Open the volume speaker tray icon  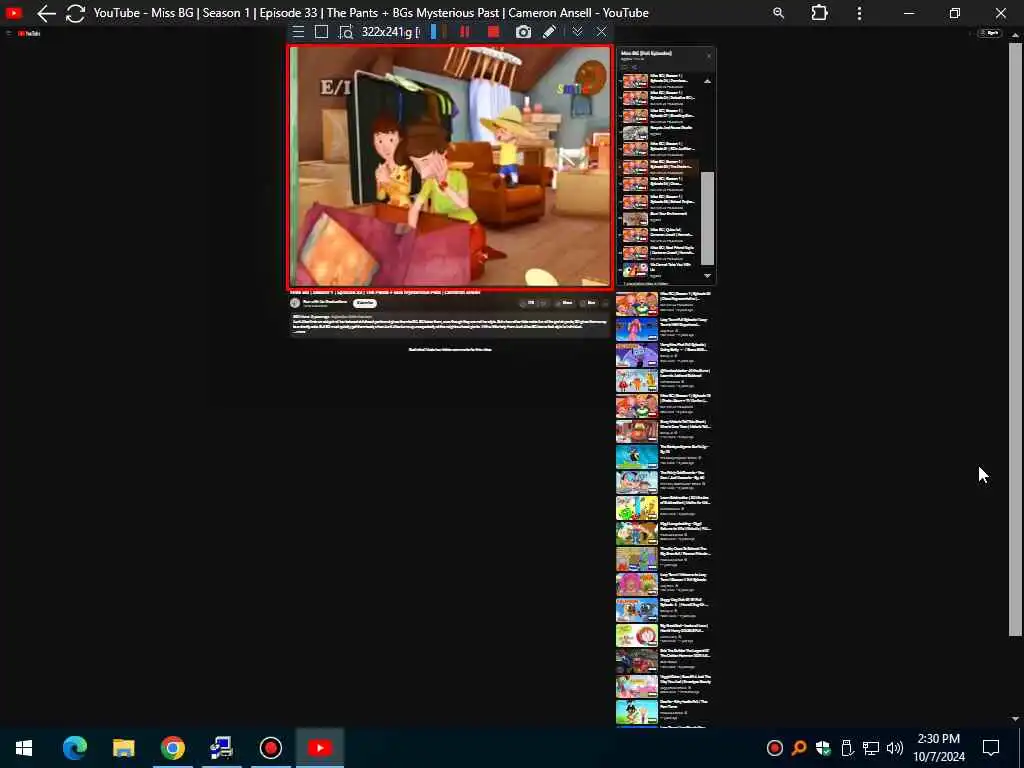(x=895, y=748)
